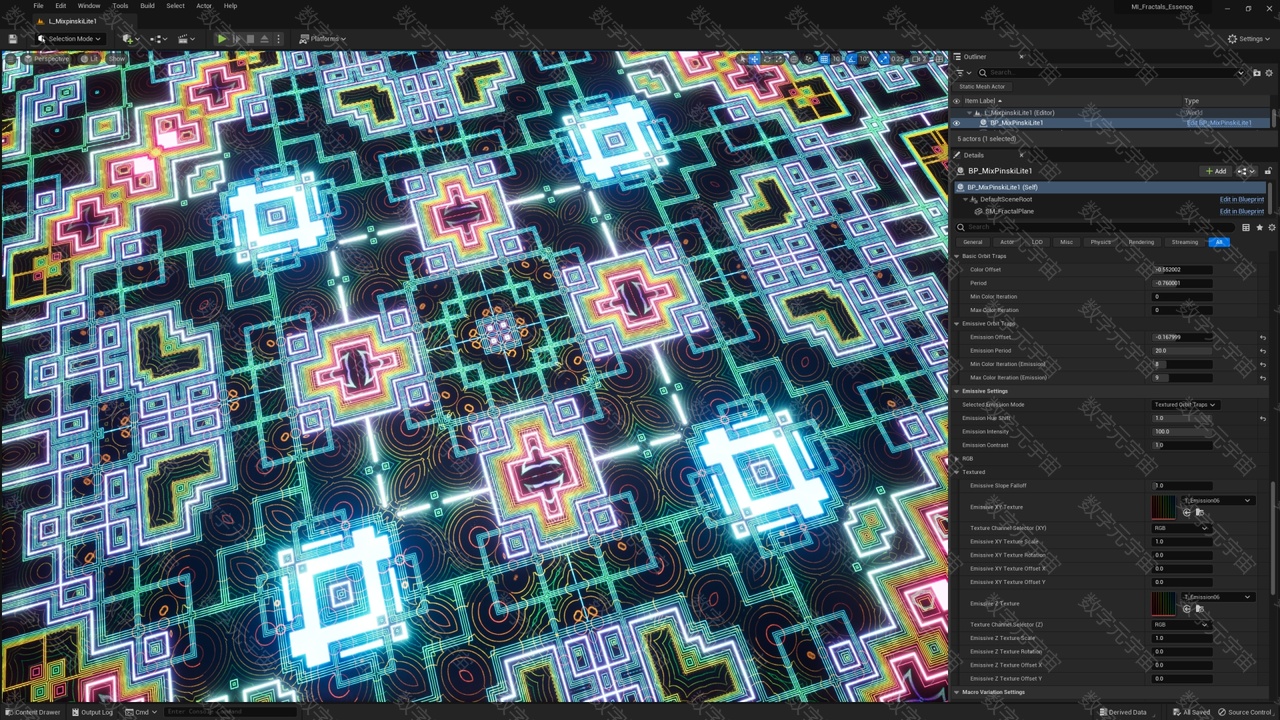1280x720 pixels.
Task: Open the Selected Emission Mode dropdown
Action: 1185,405
